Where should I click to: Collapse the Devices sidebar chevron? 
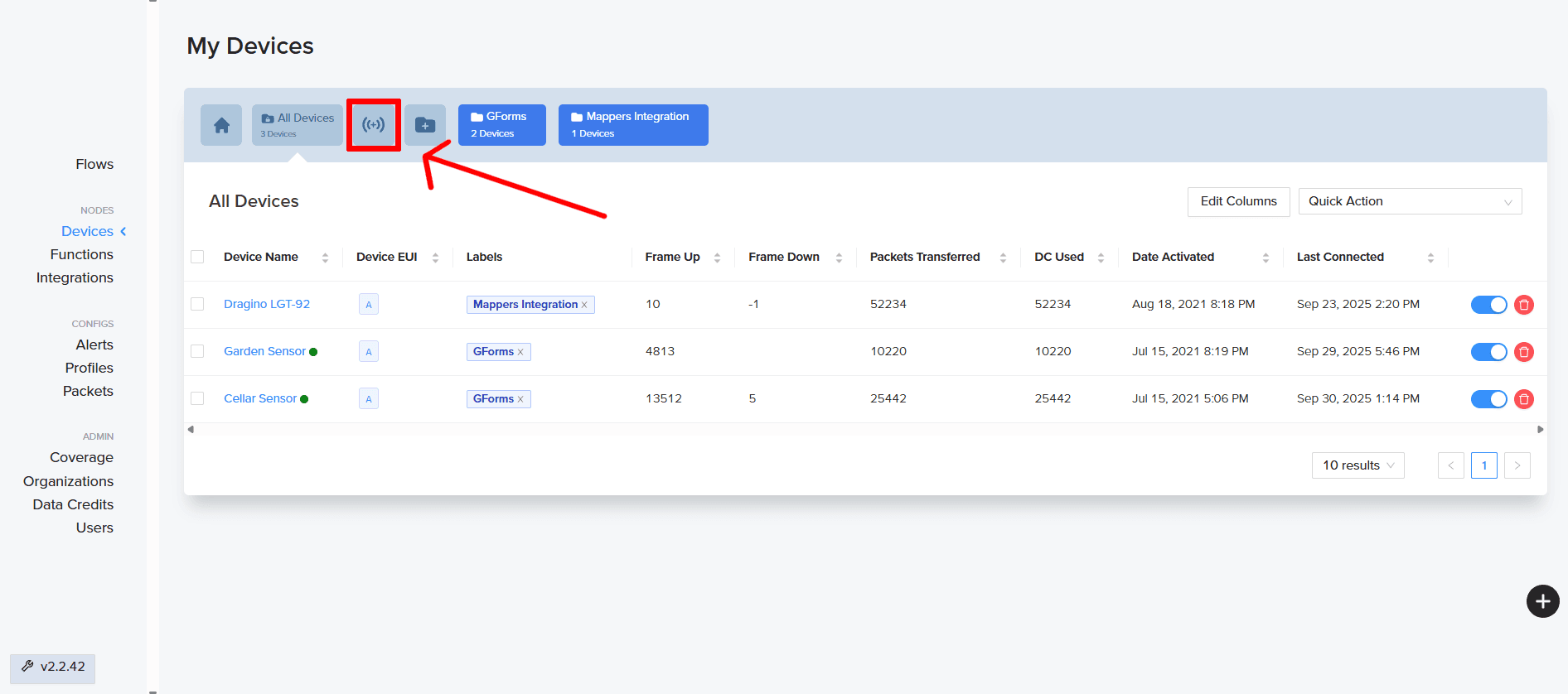pos(123,231)
